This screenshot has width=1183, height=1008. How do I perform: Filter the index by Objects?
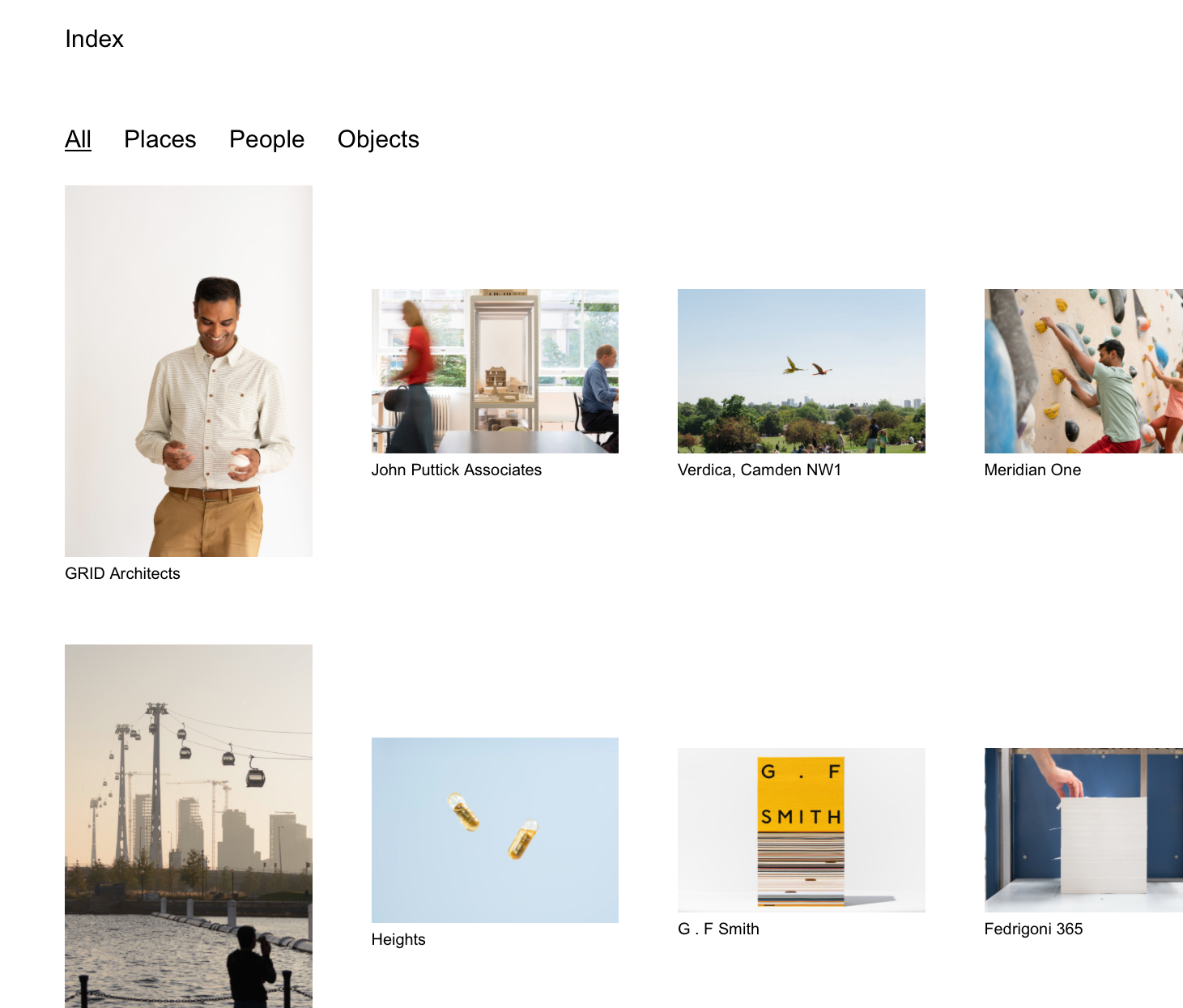coord(378,138)
